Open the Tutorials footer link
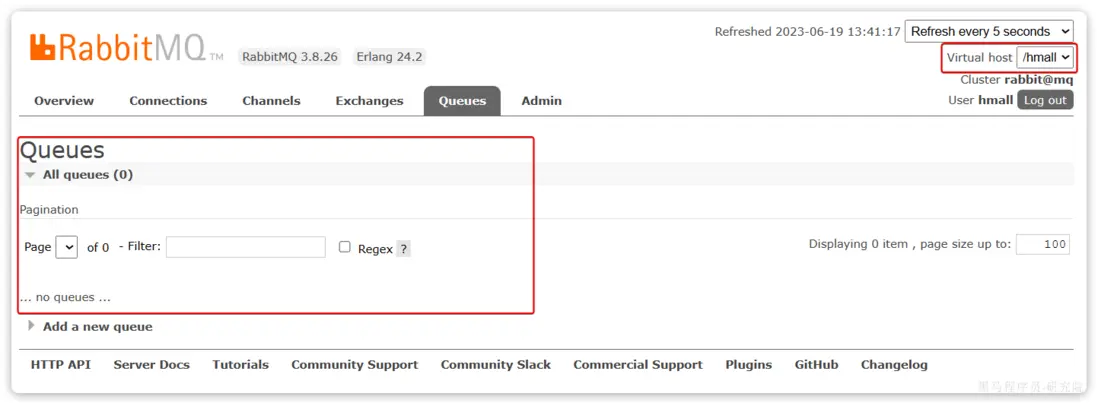 tap(240, 365)
